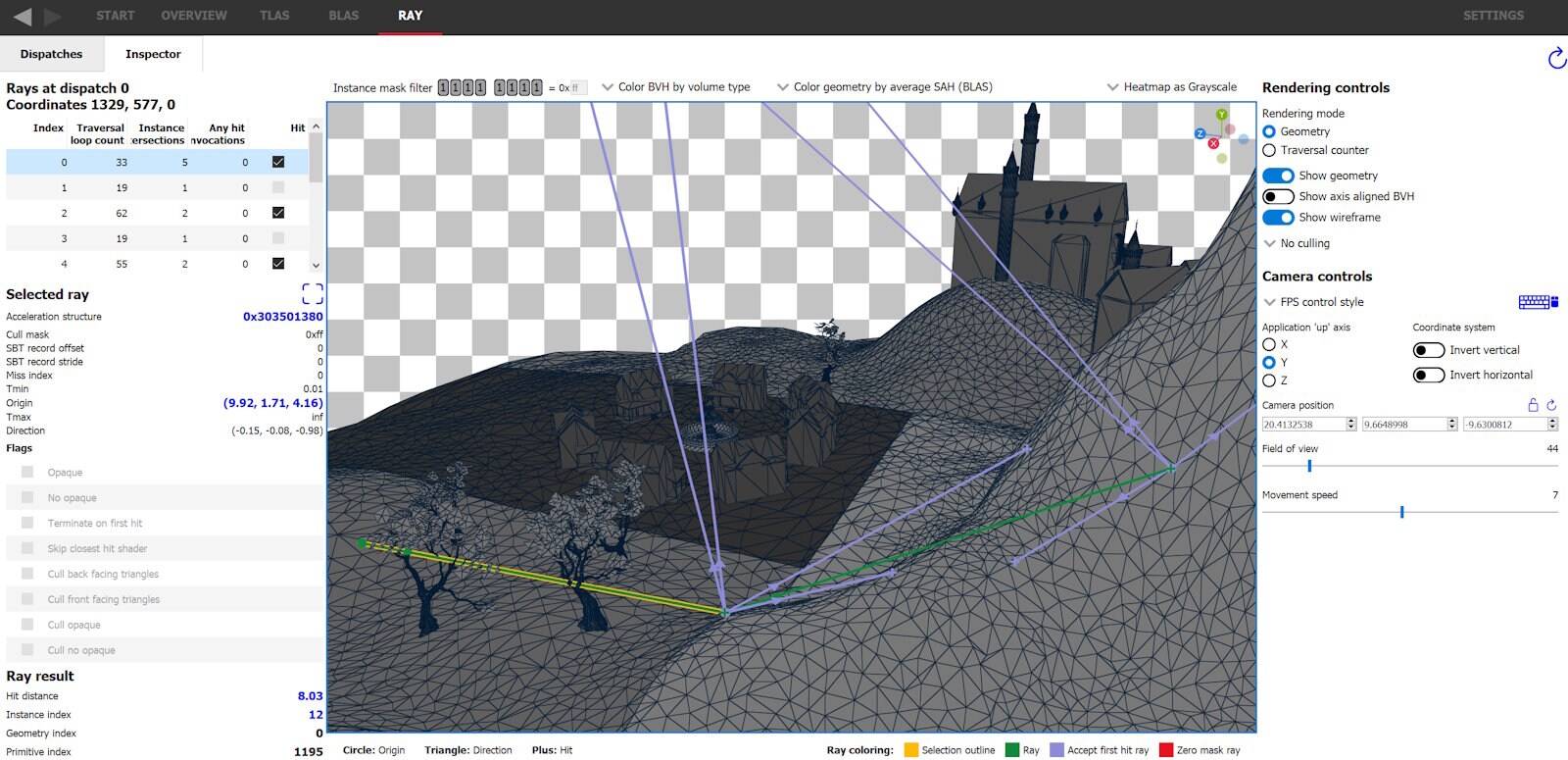1568x760 pixels.
Task: Click the forward navigation arrow
Action: click(53, 17)
